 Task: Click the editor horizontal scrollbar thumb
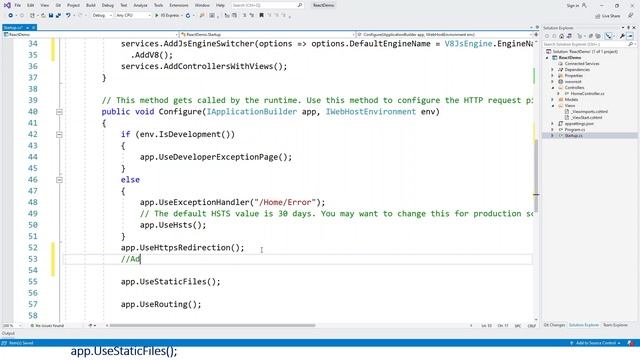pos(213,326)
